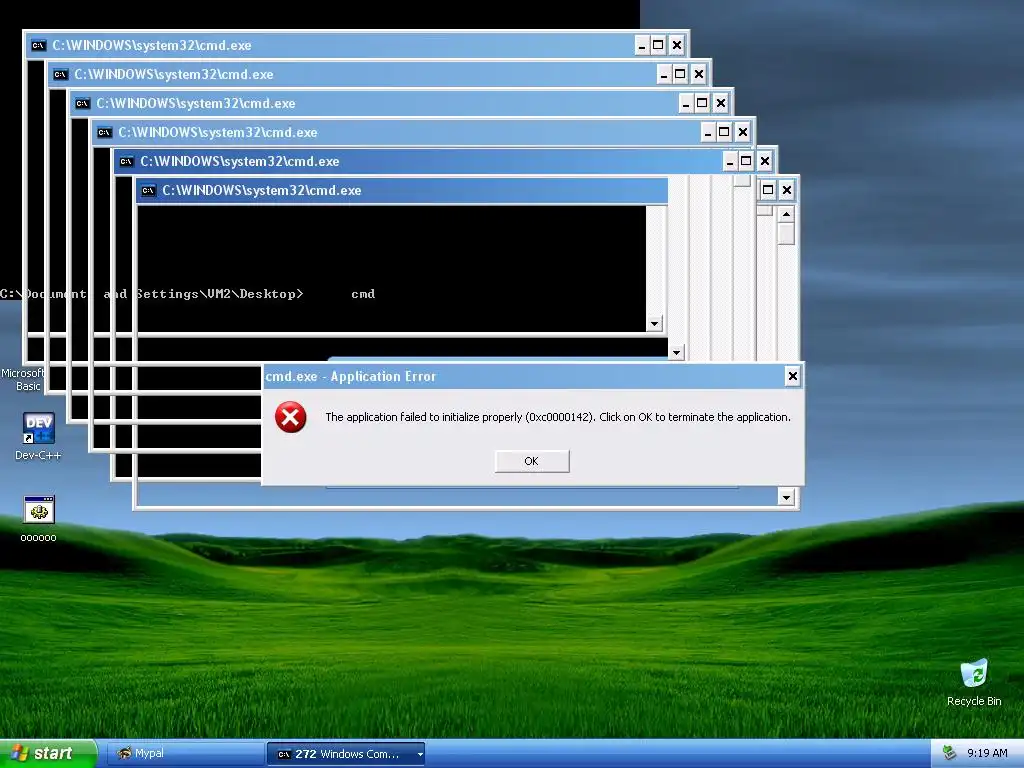Image resolution: width=1024 pixels, height=768 pixels.
Task: Click scroll up arrow of rightmost cmd scrollbar
Action: coord(786,214)
